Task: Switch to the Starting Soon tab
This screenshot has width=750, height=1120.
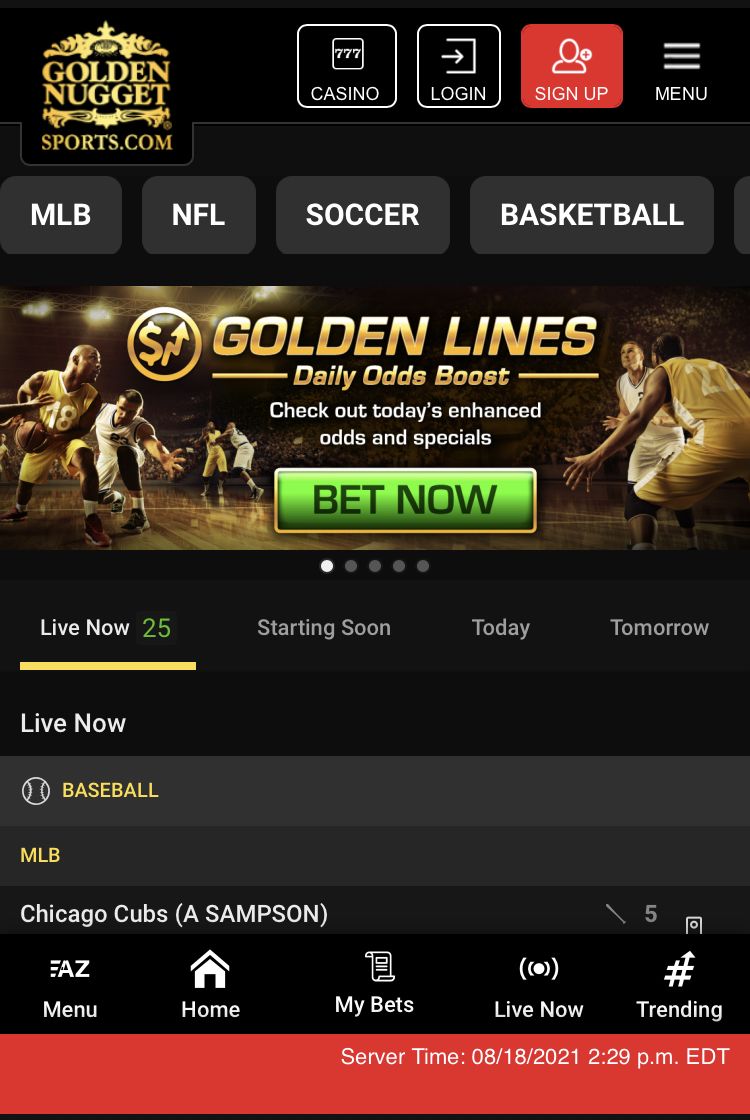Action: tap(324, 627)
